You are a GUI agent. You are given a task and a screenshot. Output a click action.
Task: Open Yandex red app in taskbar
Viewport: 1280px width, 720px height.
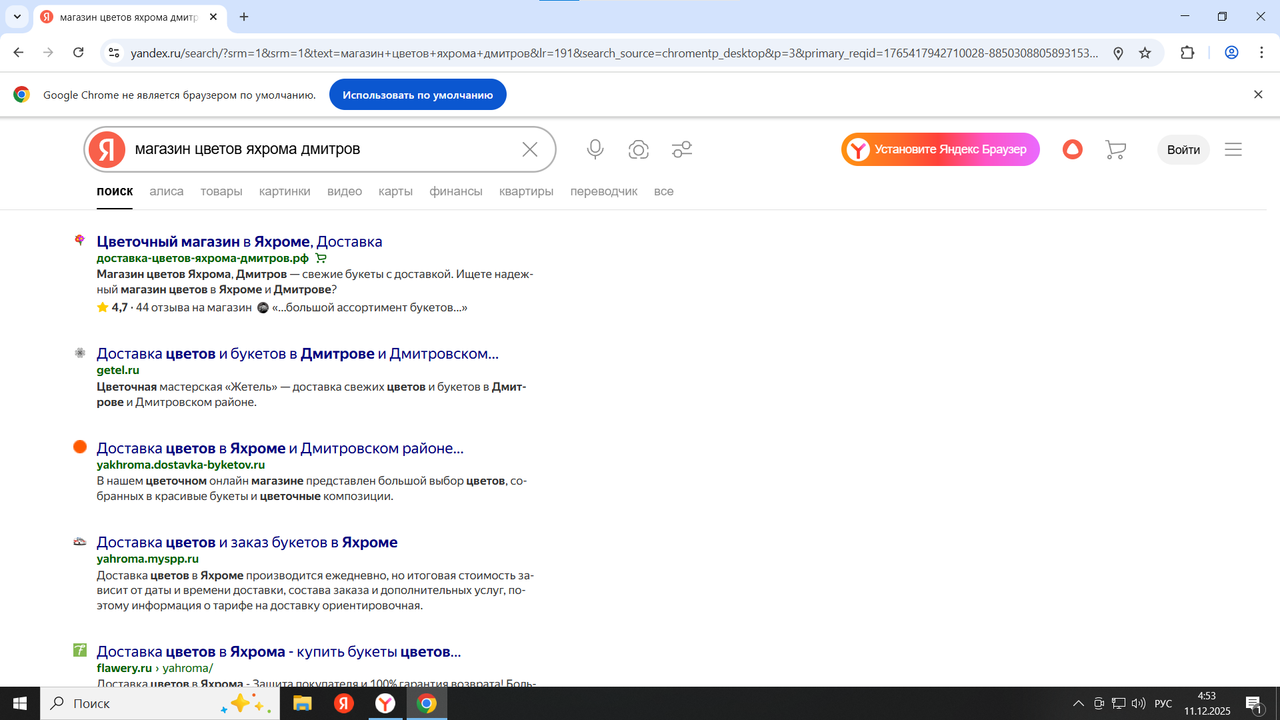[x=344, y=703]
